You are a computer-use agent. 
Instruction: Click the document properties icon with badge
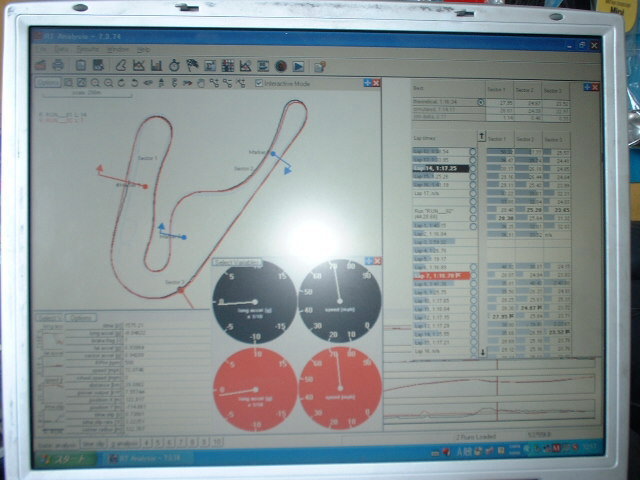320,66
